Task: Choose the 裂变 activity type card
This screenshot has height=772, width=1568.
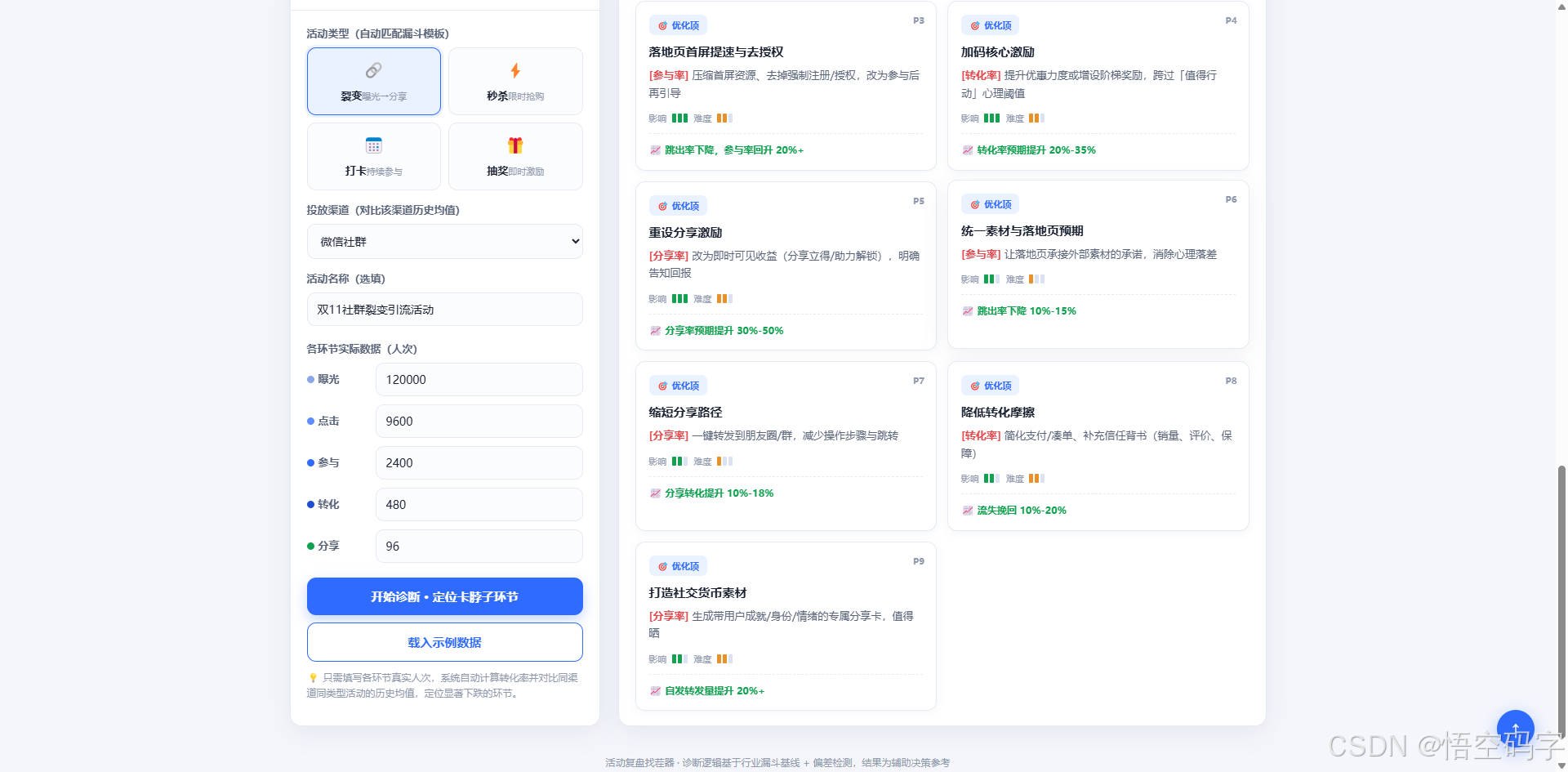Action: pyautogui.click(x=374, y=81)
